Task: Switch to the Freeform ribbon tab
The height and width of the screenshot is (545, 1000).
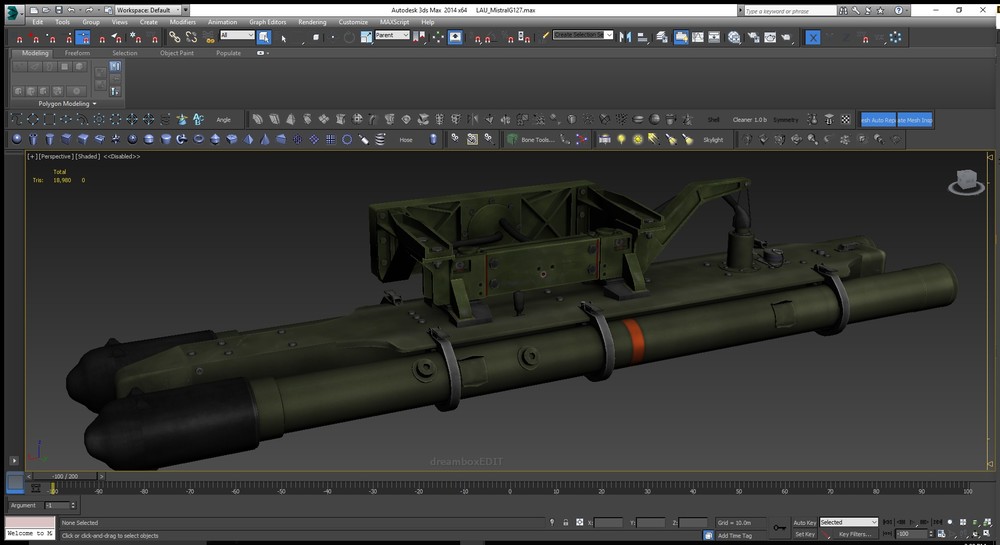Action: (77, 53)
